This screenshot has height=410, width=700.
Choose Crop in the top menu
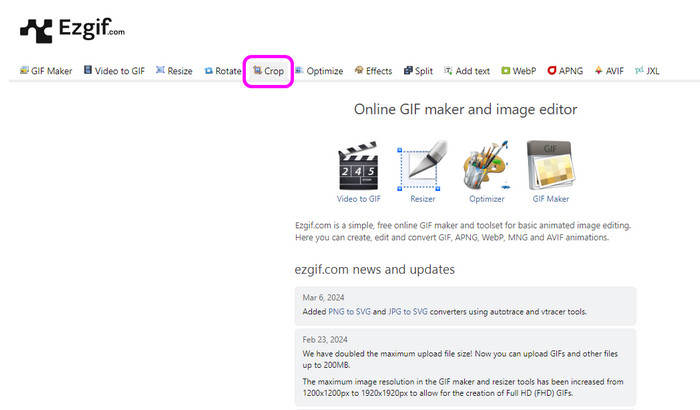tap(268, 71)
